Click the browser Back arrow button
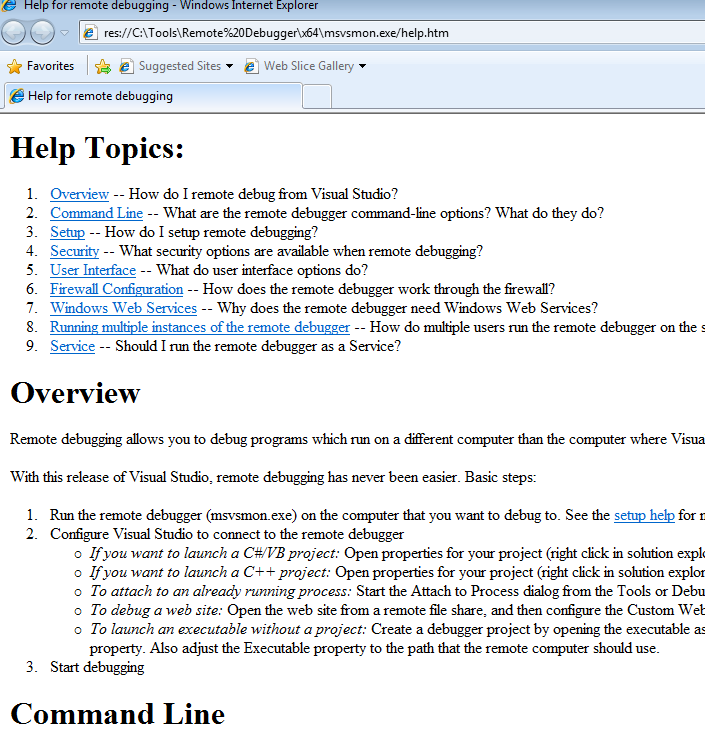This screenshot has height=733, width=705. [x=14, y=33]
